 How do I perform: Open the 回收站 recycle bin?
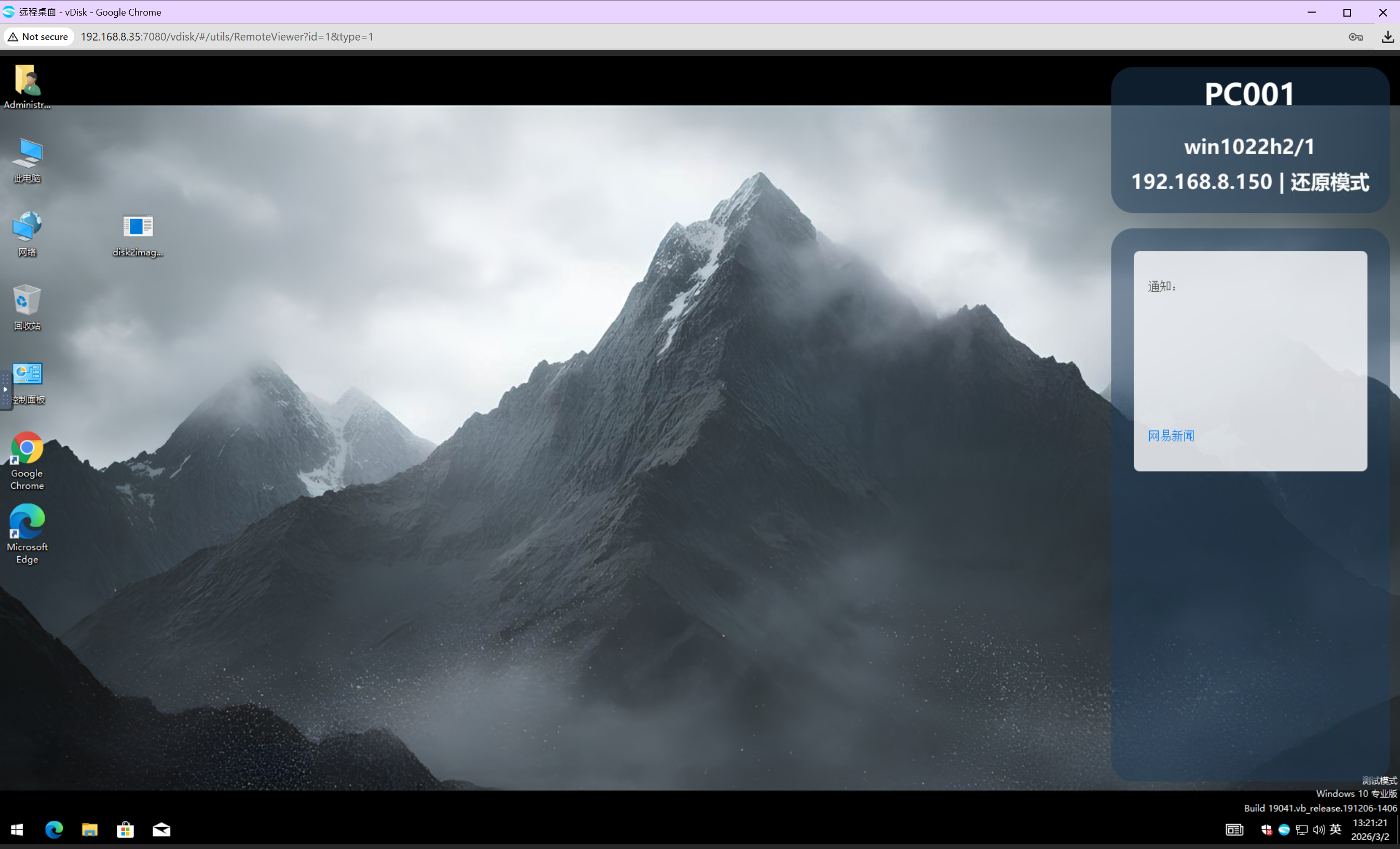pos(26,300)
